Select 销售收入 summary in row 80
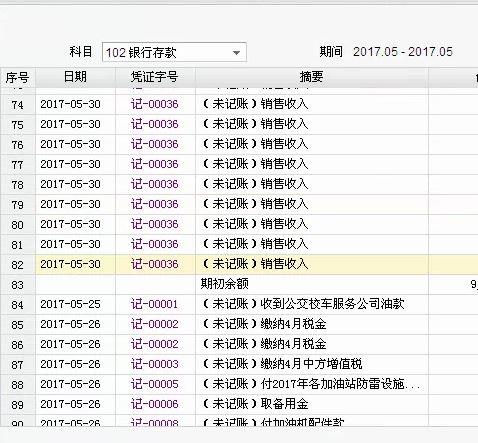This screenshot has width=478, height=443. click(x=284, y=224)
